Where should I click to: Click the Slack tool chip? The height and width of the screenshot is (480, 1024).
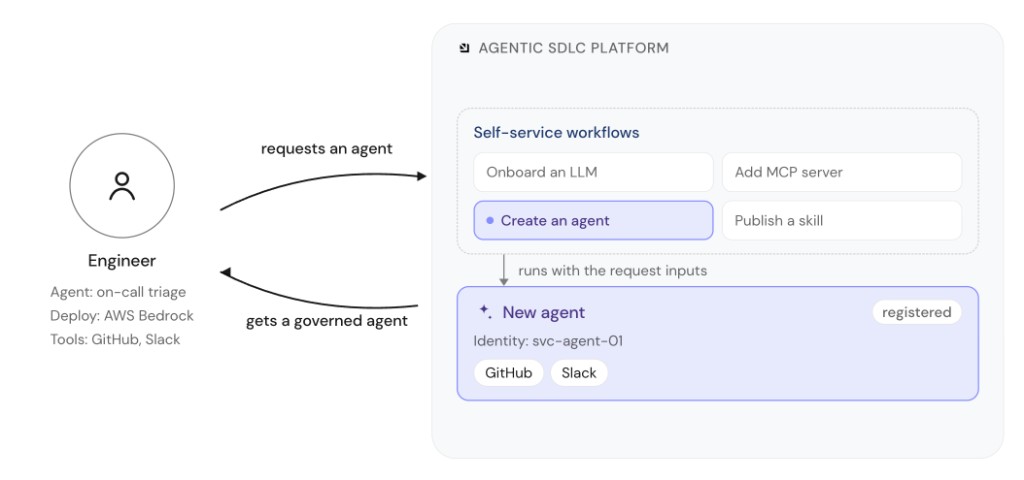point(579,373)
